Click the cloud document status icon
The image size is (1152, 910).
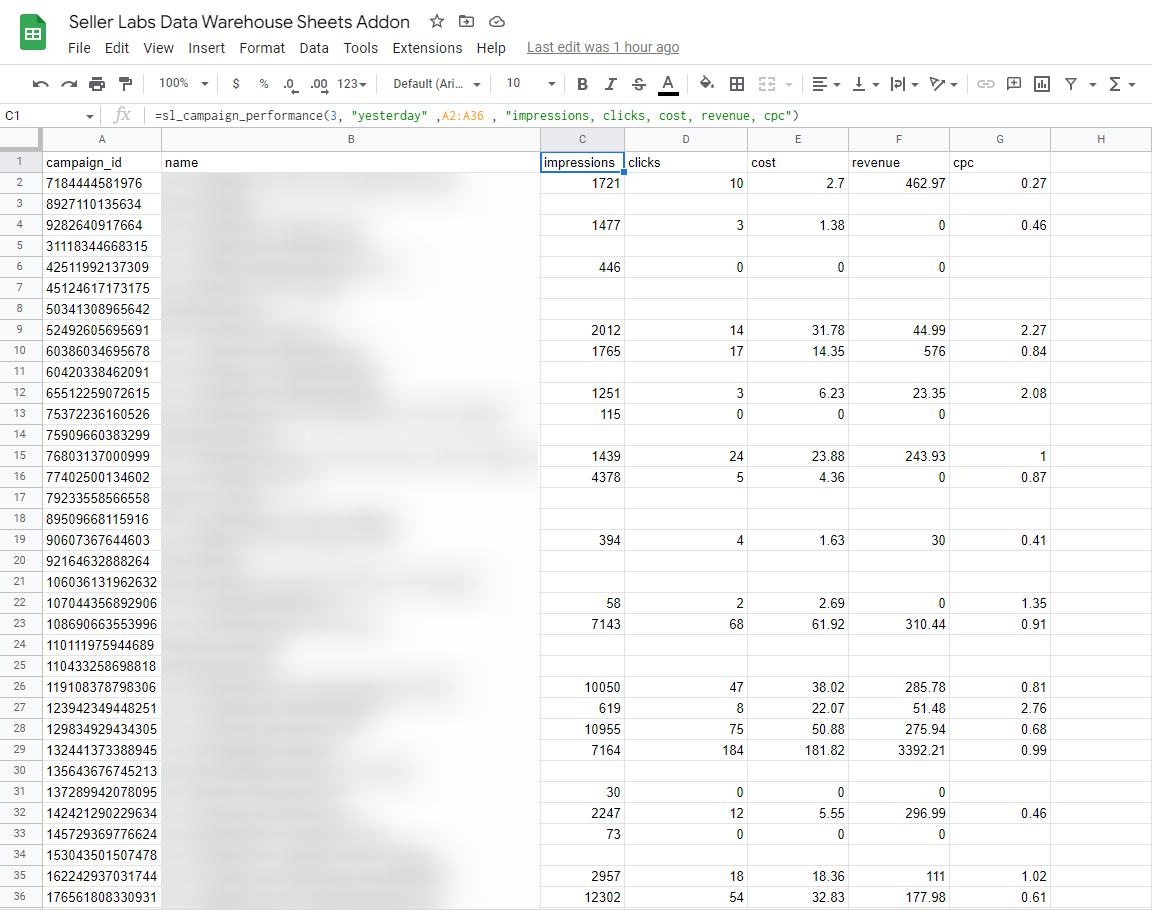(x=497, y=21)
